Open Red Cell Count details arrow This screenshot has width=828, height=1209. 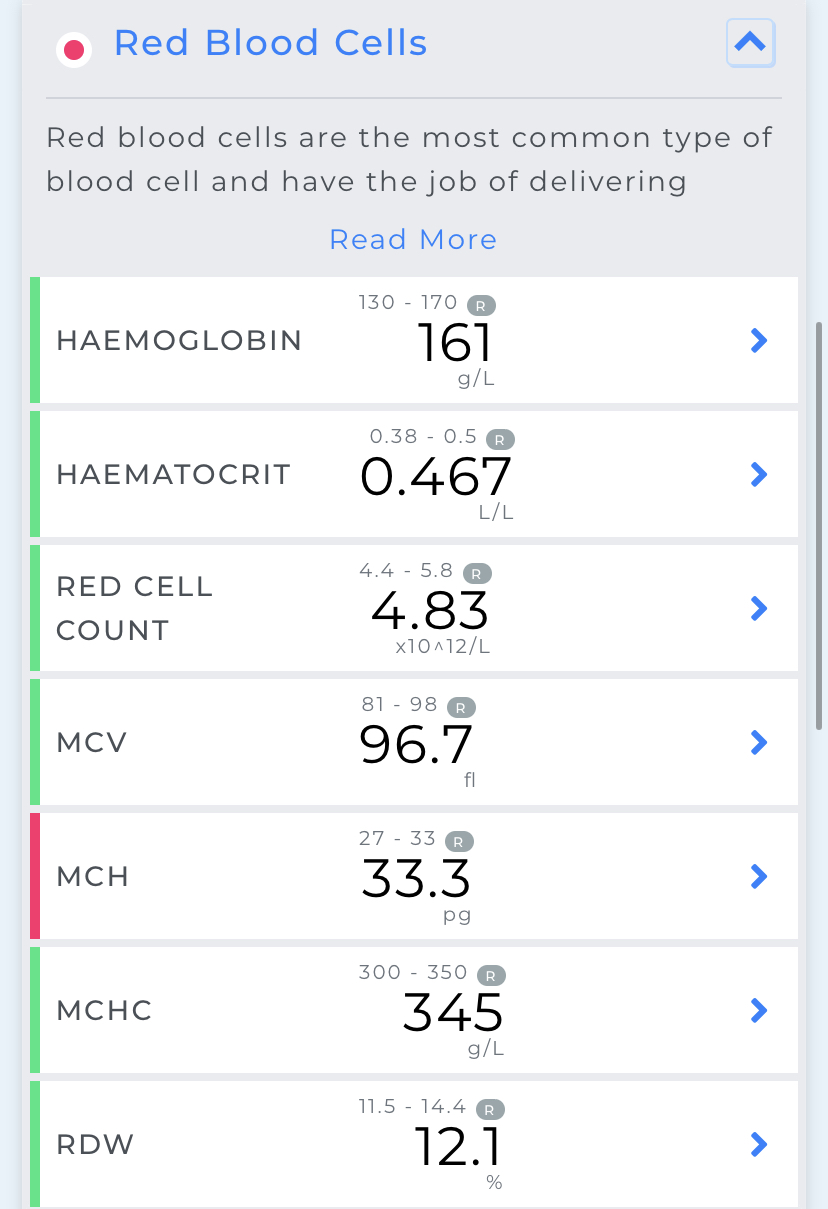759,608
